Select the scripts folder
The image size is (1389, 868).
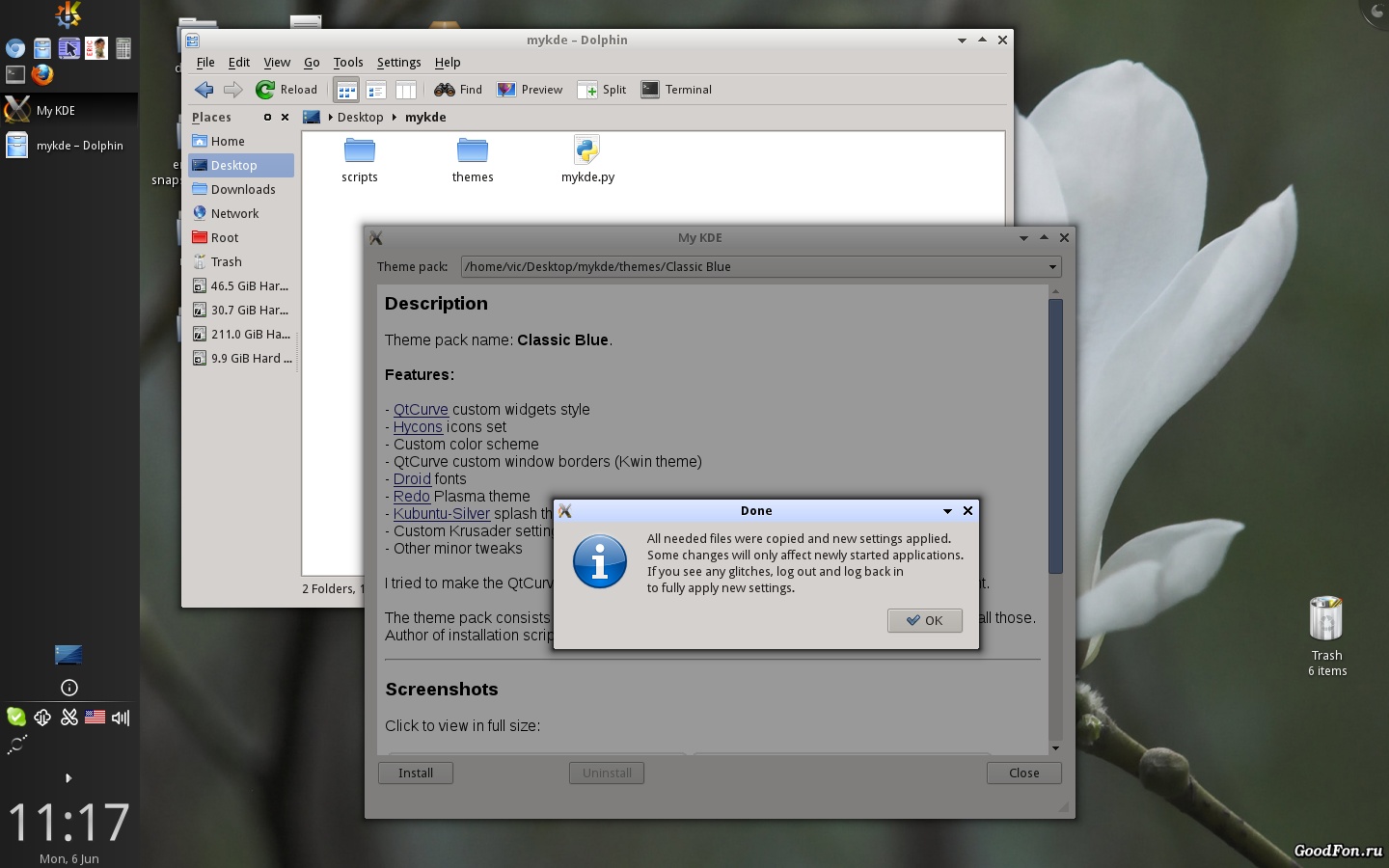pos(360,160)
